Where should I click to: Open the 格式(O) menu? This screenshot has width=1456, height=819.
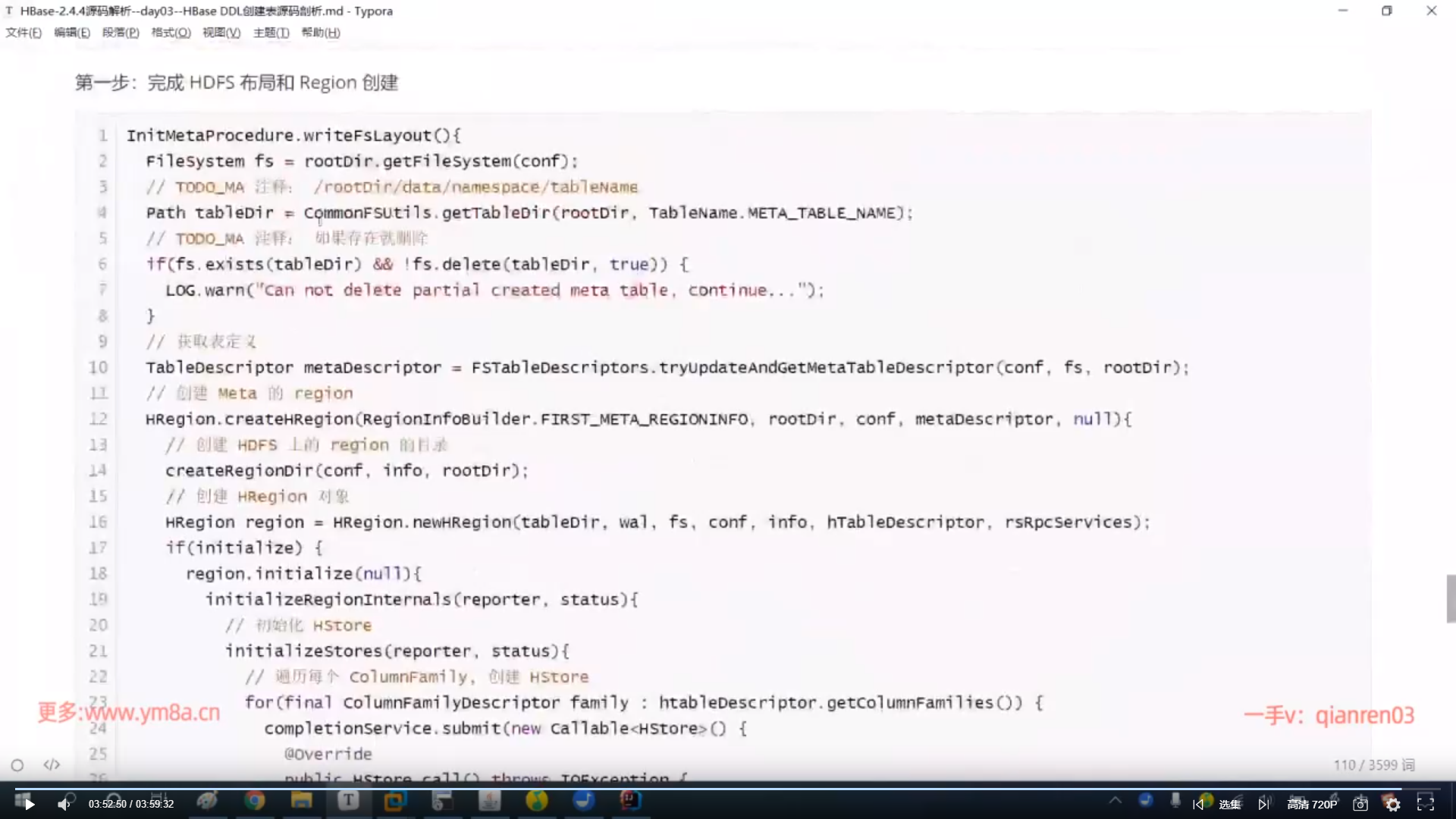point(171,33)
